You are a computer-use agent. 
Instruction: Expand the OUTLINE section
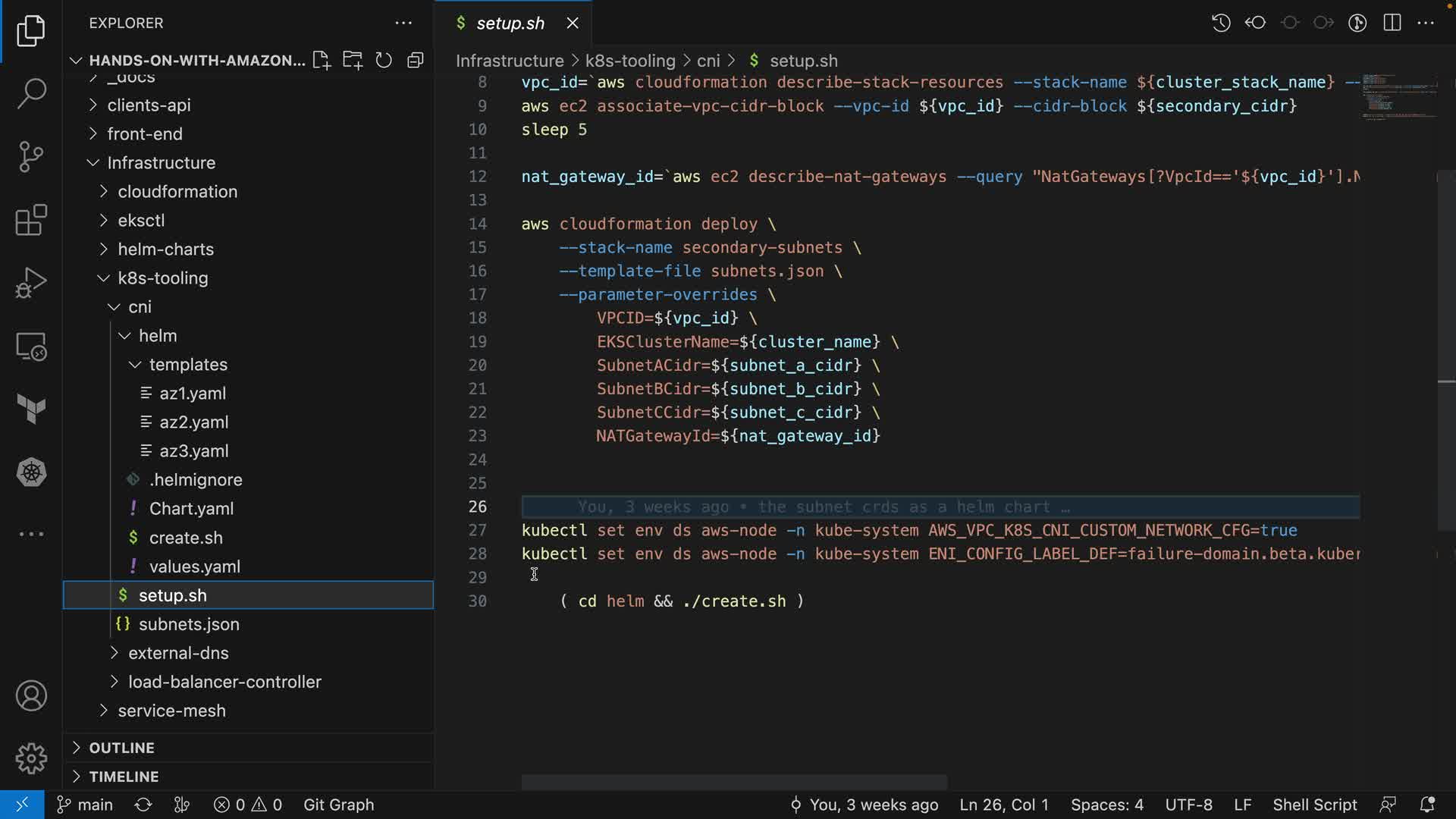121,748
